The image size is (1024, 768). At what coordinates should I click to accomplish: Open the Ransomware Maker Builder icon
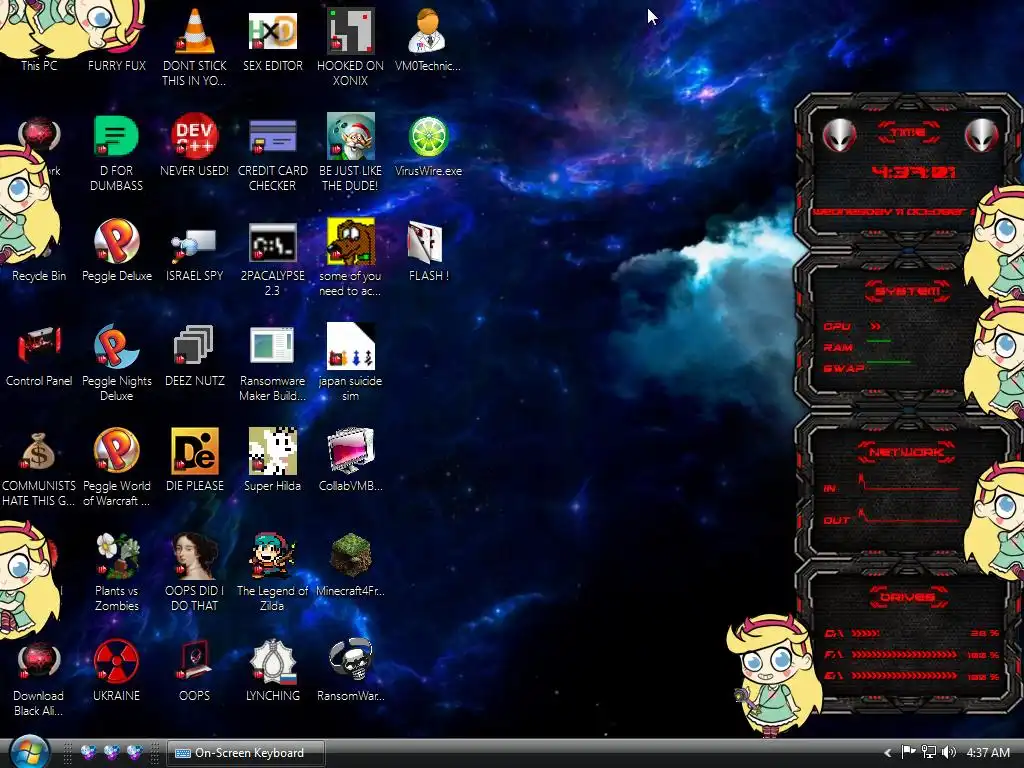click(x=272, y=362)
